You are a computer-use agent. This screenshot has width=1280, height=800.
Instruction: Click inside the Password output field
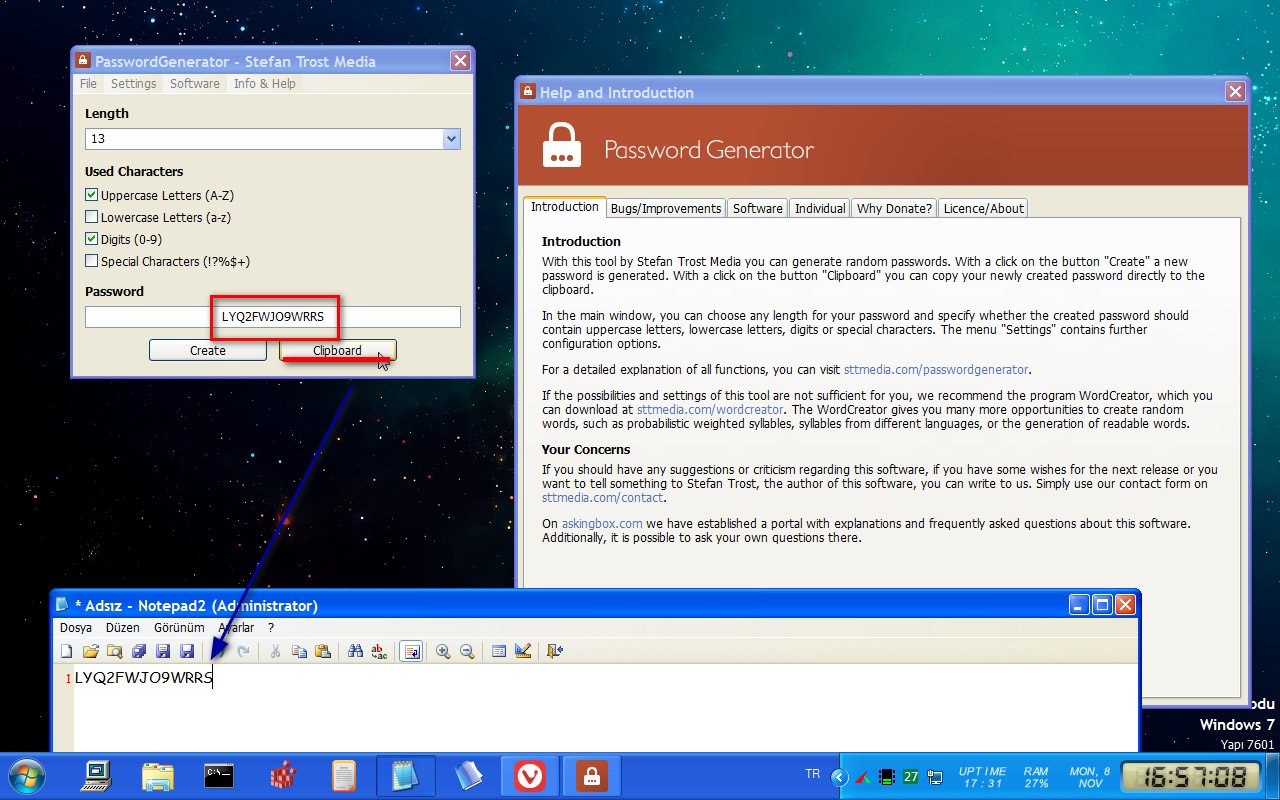(x=273, y=317)
